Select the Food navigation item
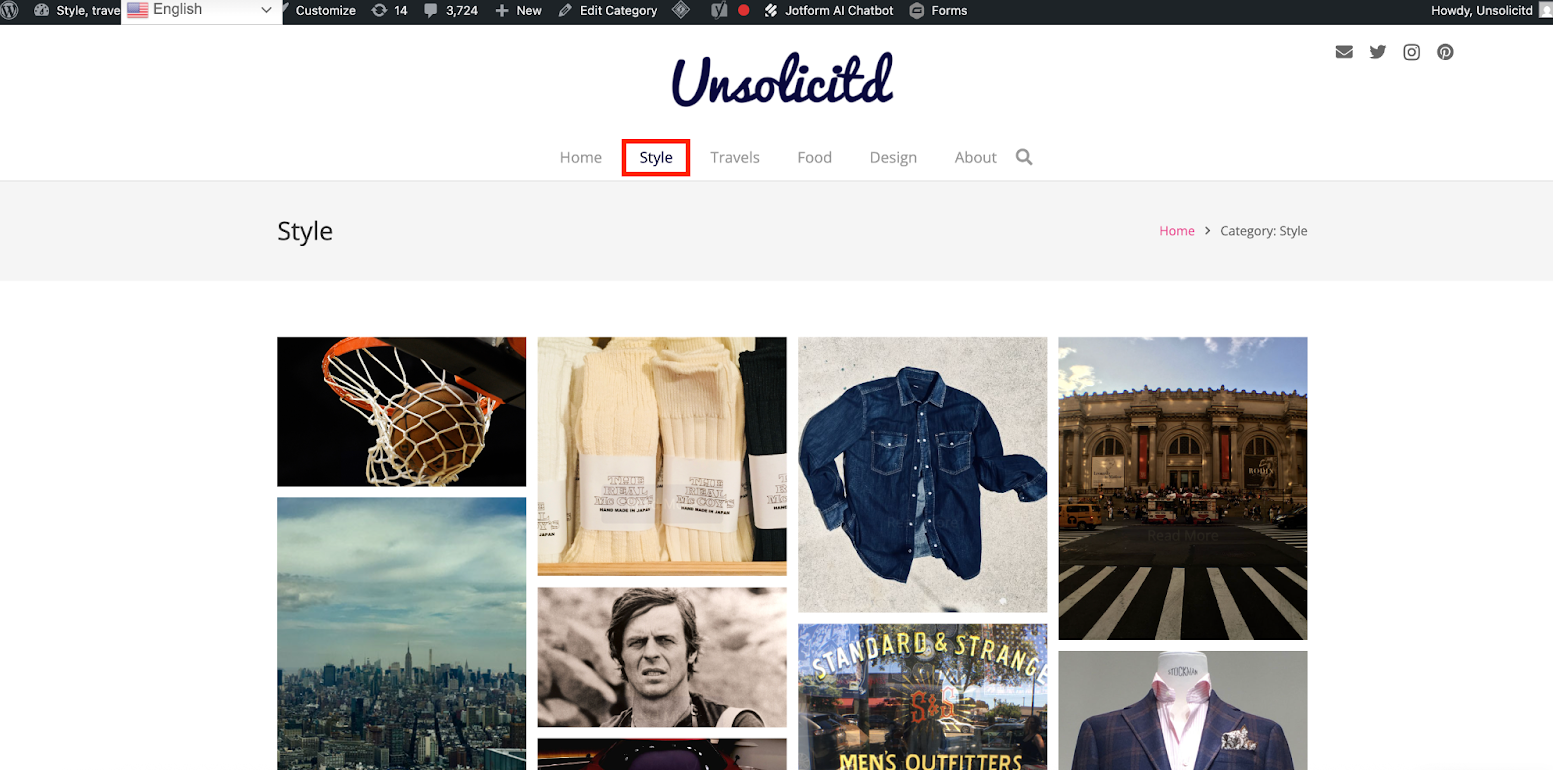Image resolution: width=1553 pixels, height=770 pixels. tap(814, 158)
